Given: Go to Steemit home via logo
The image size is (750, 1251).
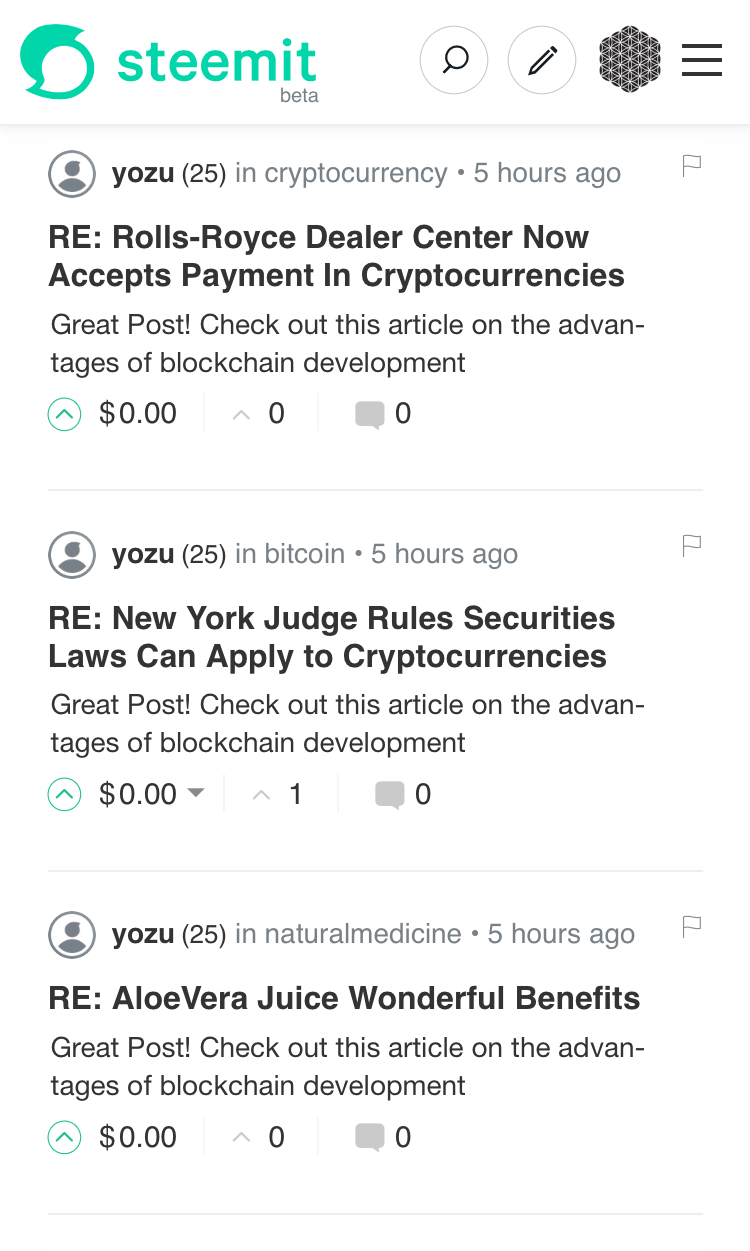Looking at the screenshot, I should (169, 63).
